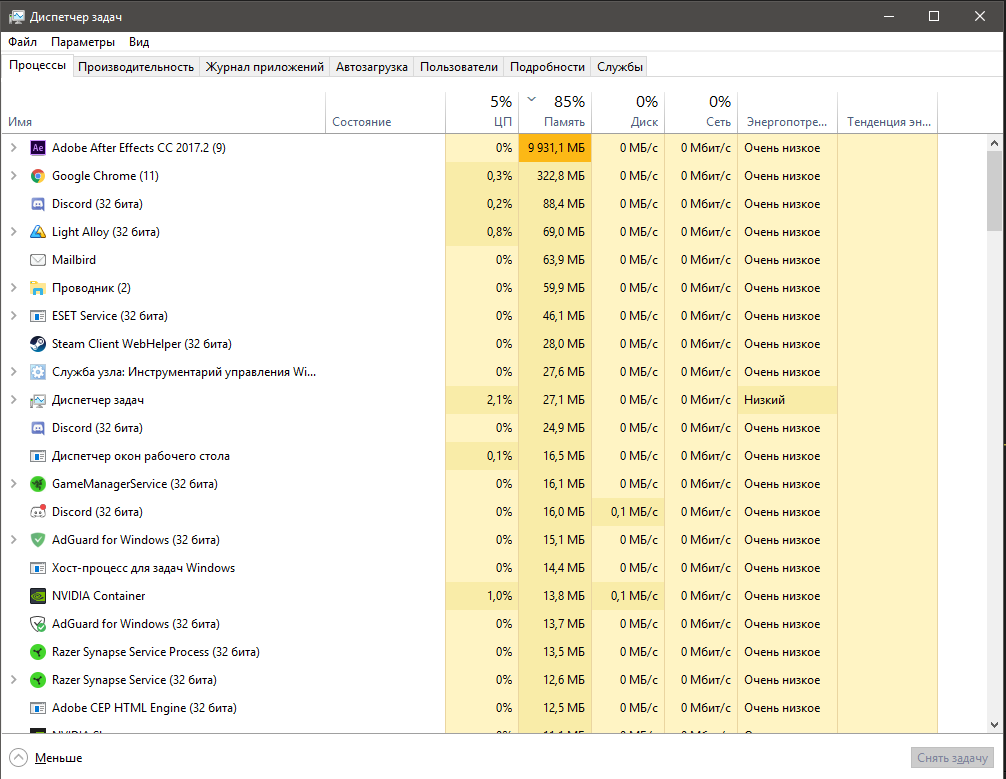The image size is (1006, 779).
Task: Click the ESET Service icon
Action: click(38, 316)
